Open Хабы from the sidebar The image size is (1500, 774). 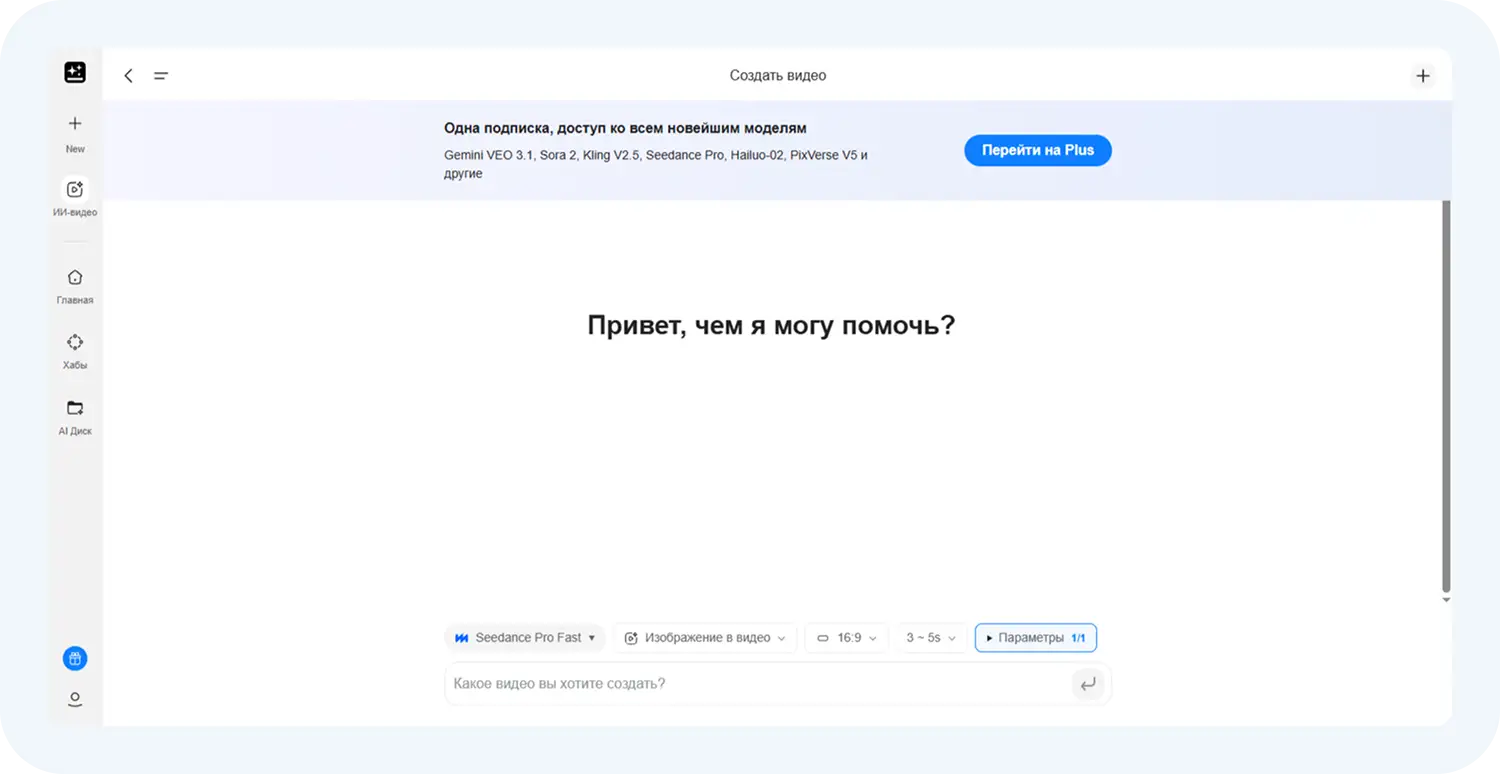point(74,349)
